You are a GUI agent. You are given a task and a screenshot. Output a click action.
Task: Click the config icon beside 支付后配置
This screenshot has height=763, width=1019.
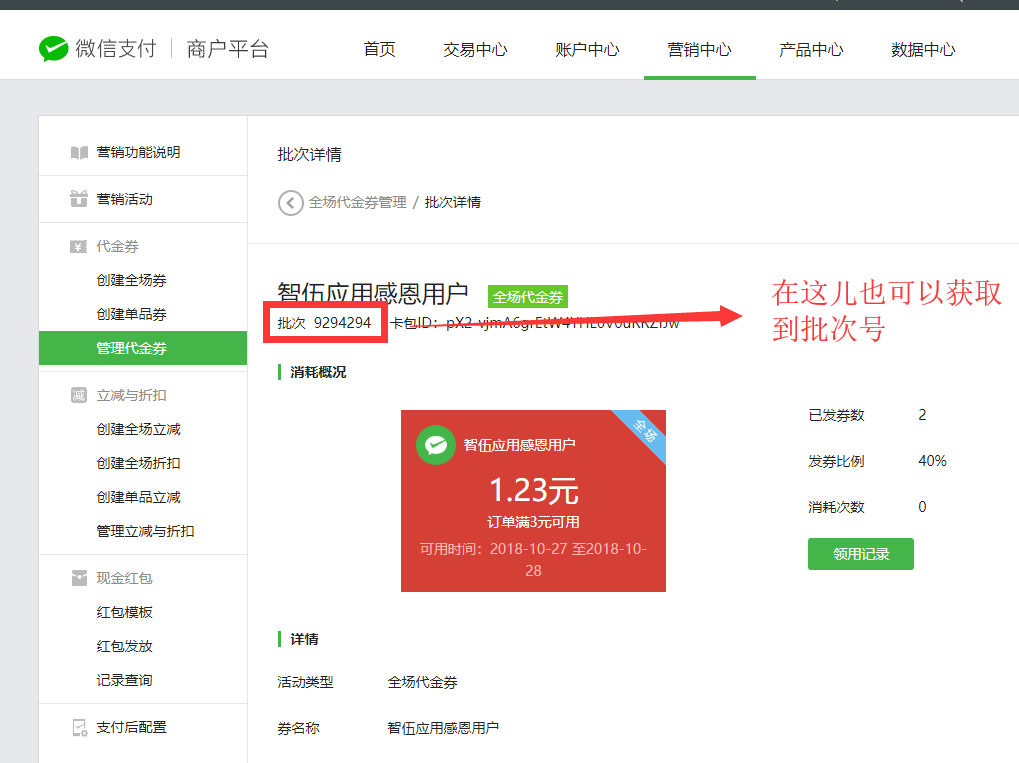80,727
